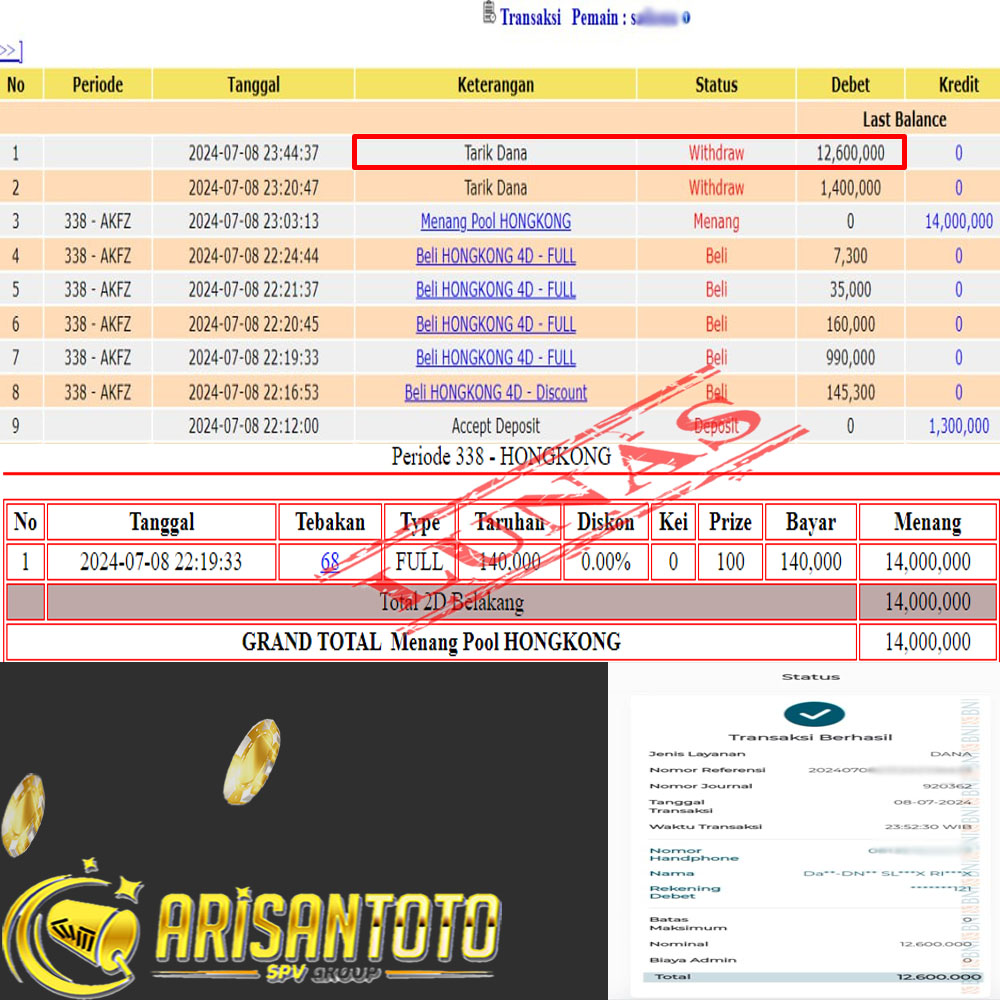
Task: Click the 'Kredit' column header
Action: click(959, 85)
